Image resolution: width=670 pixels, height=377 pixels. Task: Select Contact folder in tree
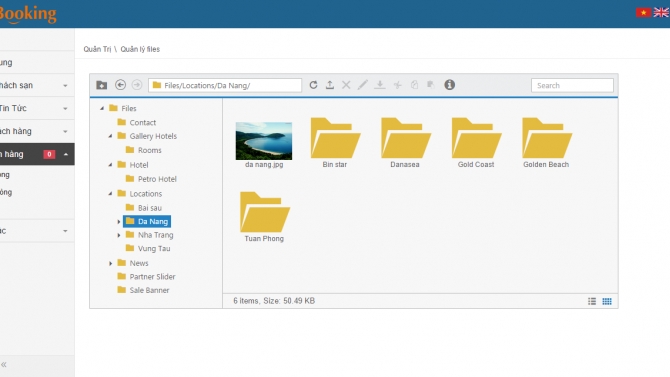[137, 123]
